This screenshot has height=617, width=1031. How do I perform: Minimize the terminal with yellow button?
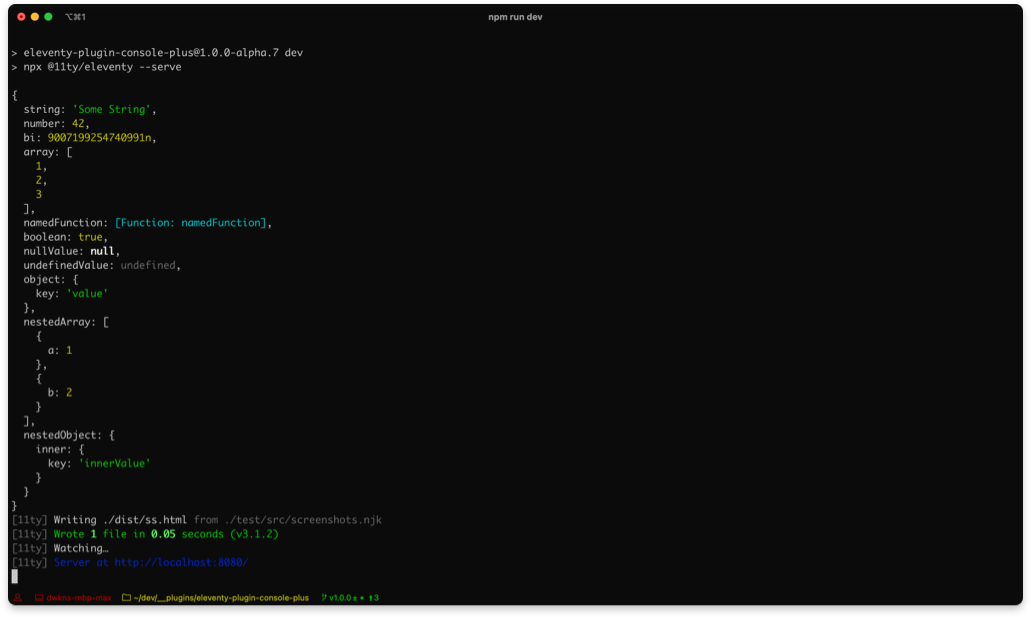point(35,17)
